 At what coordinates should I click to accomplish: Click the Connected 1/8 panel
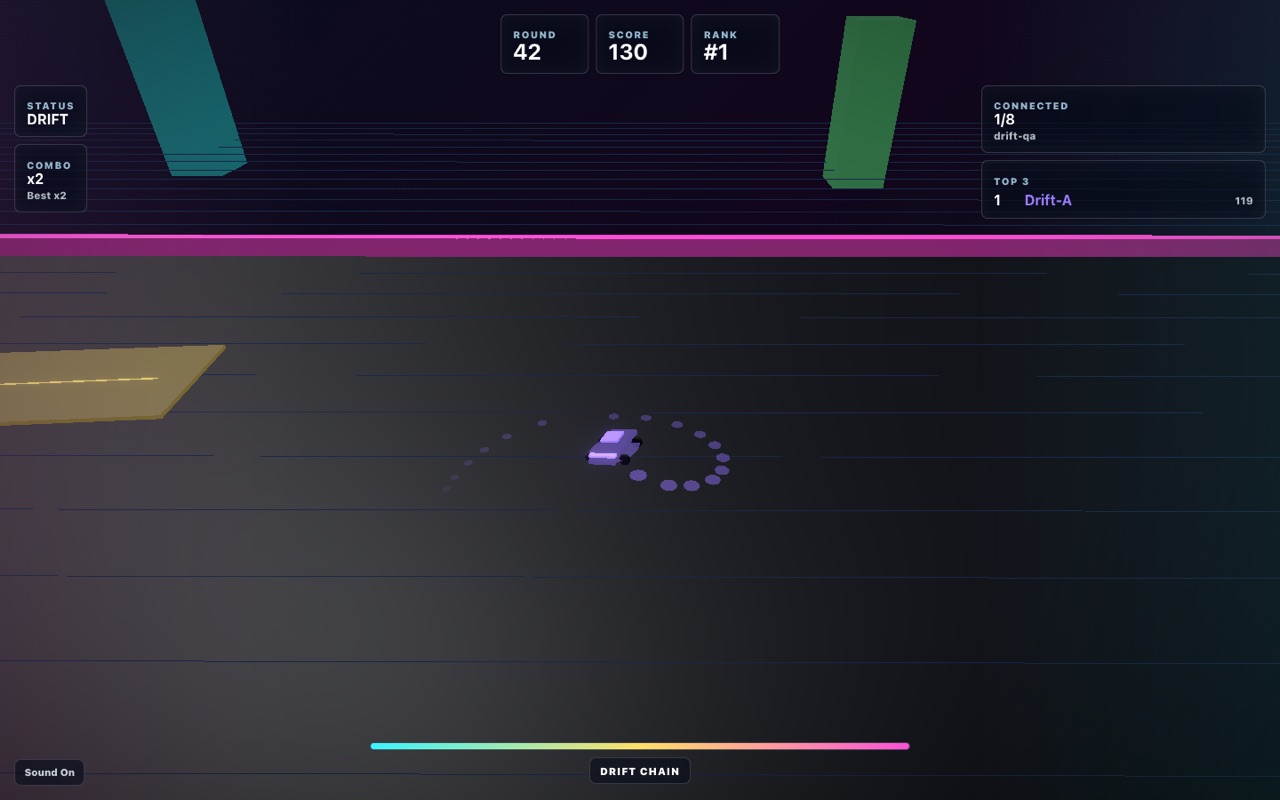1123,119
